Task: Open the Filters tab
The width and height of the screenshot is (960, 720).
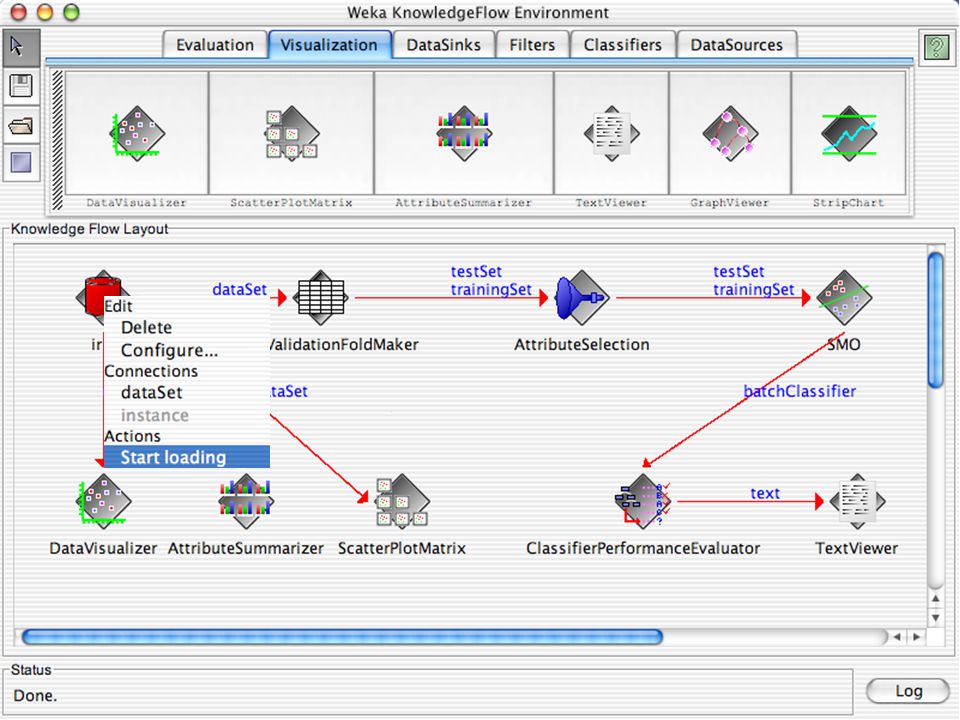Action: coord(532,45)
